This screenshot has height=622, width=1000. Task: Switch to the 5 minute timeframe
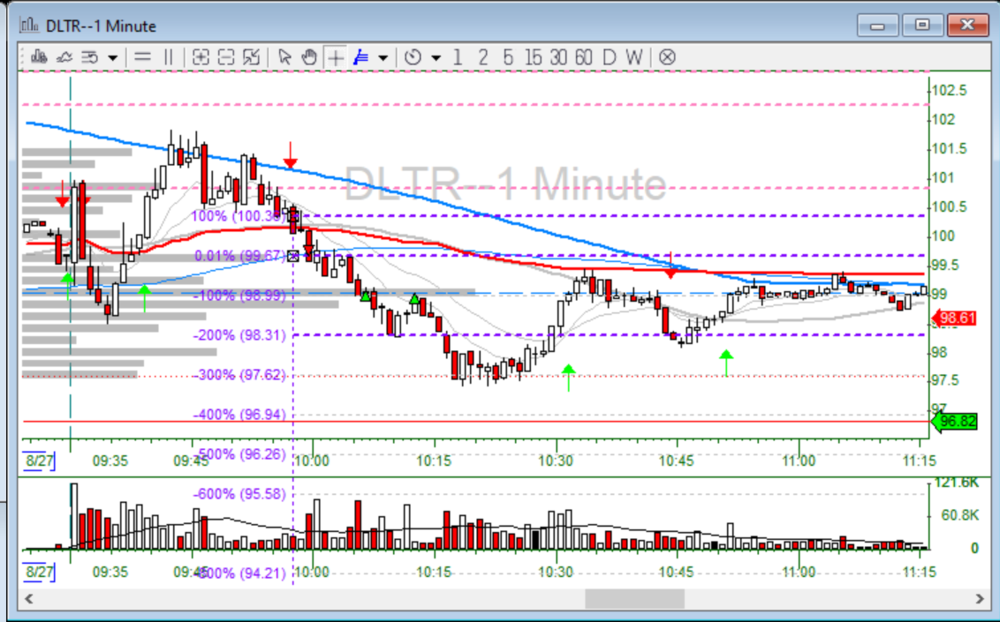tap(508, 57)
